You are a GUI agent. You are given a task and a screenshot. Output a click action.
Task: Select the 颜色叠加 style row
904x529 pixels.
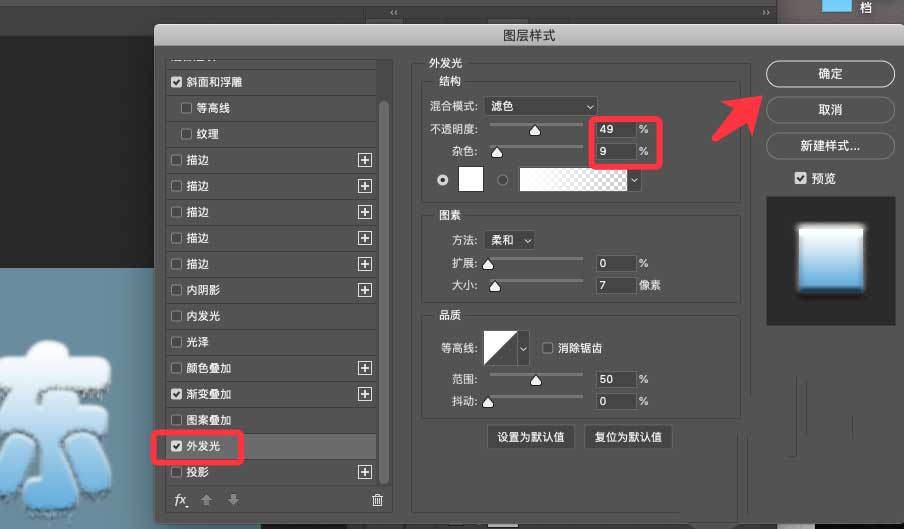271,368
